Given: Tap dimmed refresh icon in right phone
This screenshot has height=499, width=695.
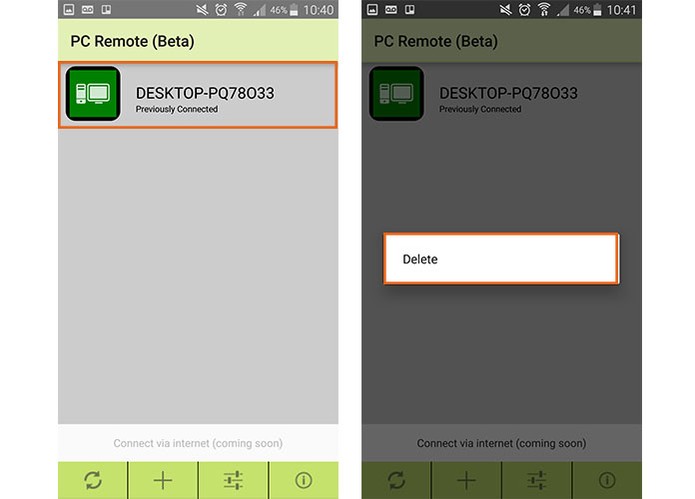Looking at the screenshot, I should point(396,480).
